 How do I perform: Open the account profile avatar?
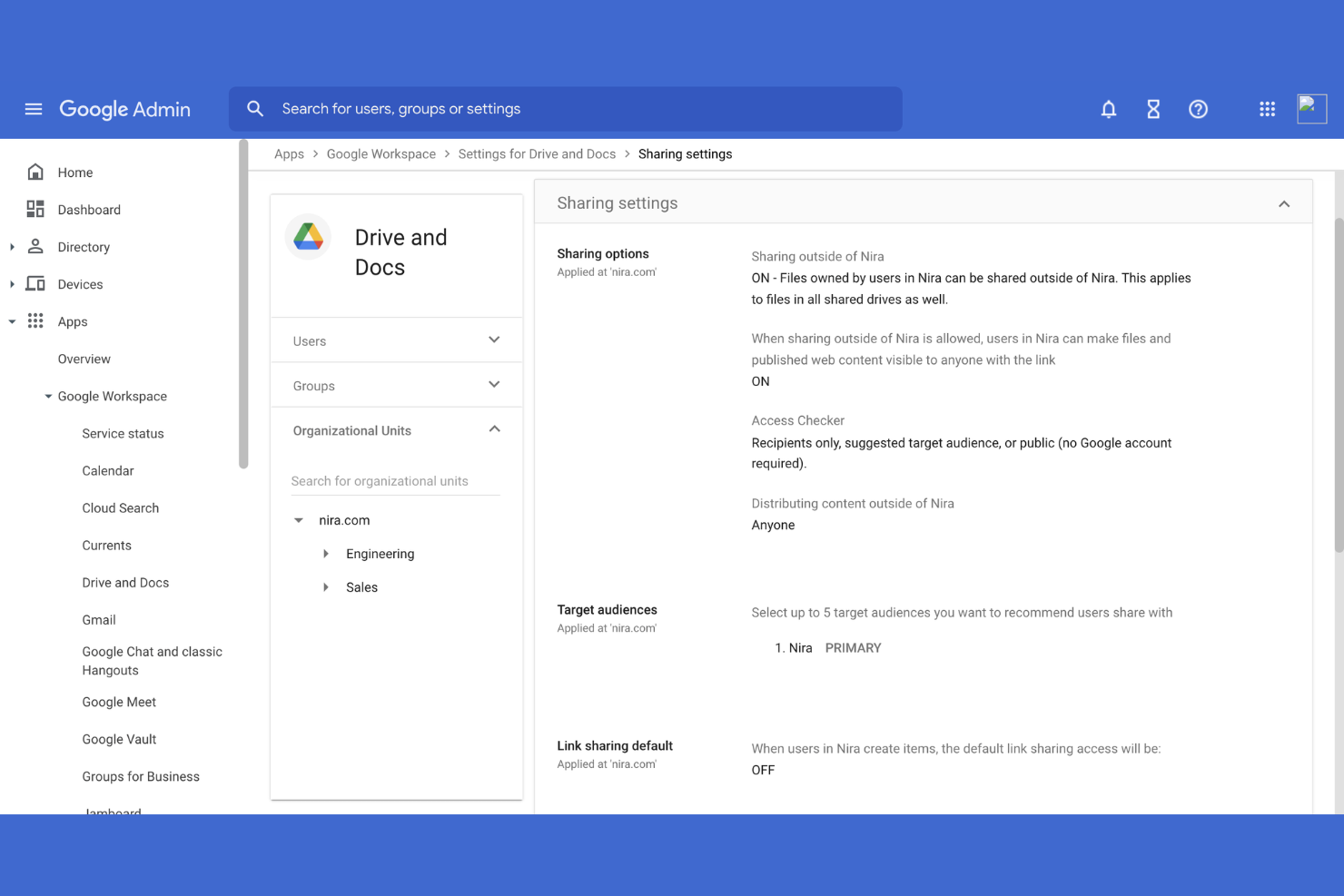point(1312,109)
